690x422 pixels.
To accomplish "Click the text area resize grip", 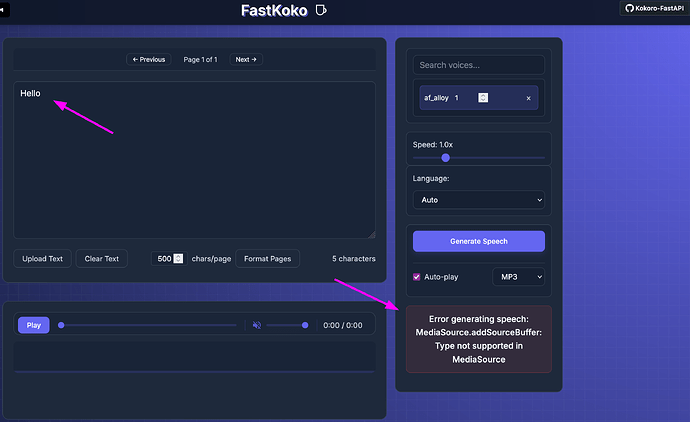I will (372, 235).
